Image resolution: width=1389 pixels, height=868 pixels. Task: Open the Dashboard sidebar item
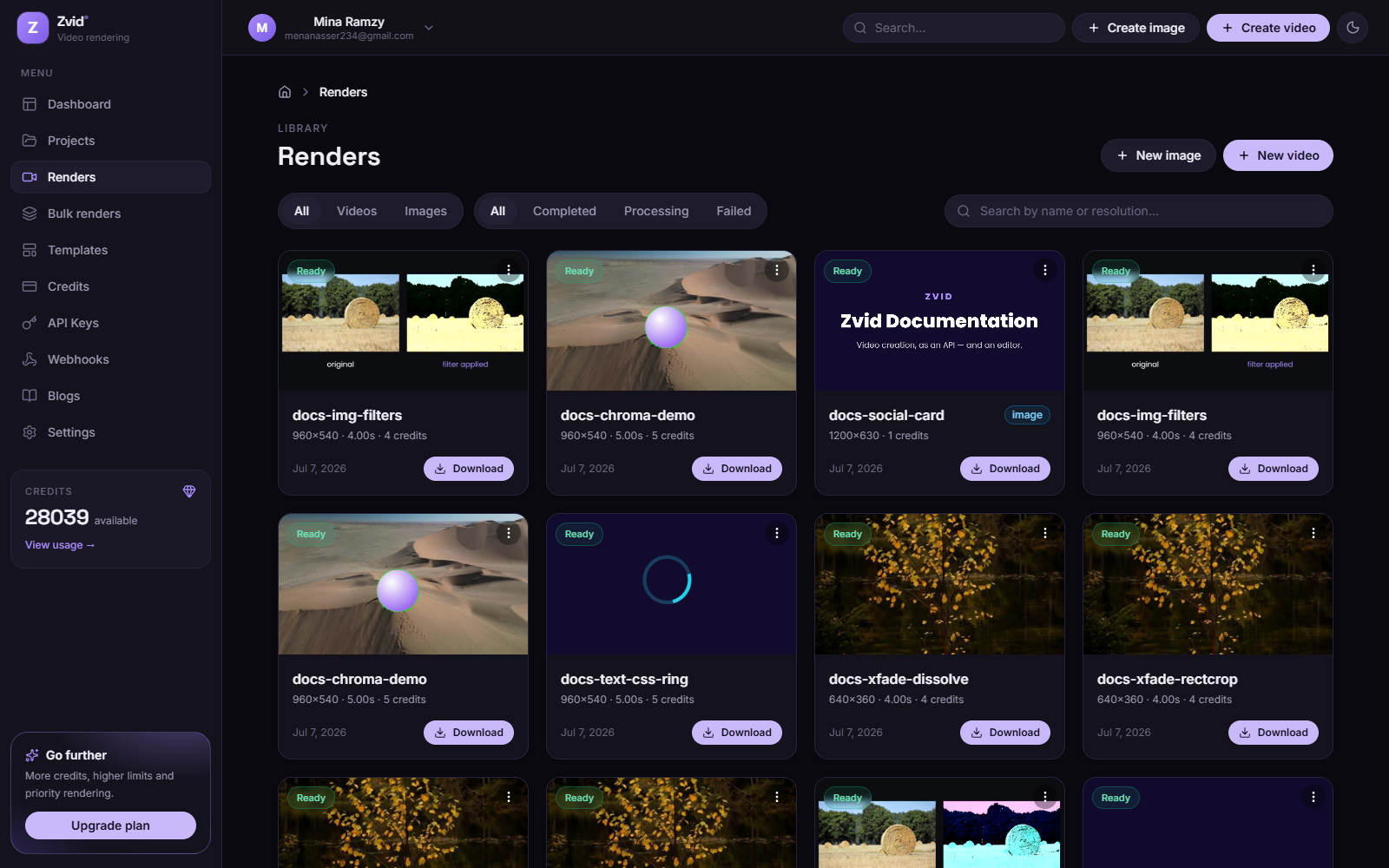(110, 104)
